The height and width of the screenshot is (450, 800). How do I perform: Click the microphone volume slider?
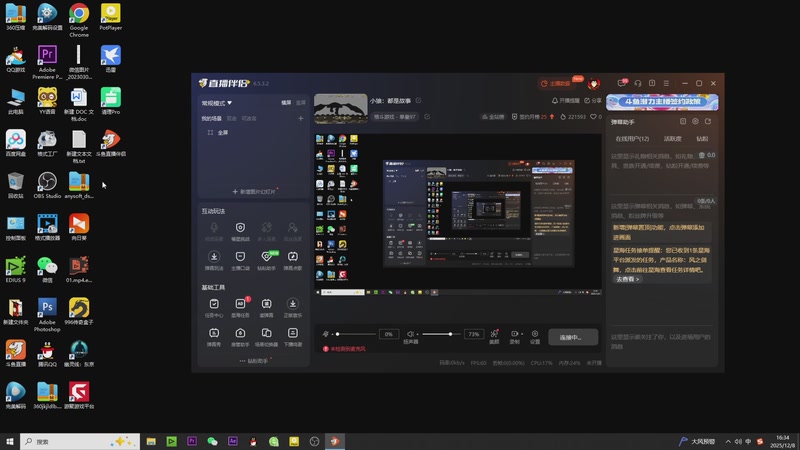[356, 334]
